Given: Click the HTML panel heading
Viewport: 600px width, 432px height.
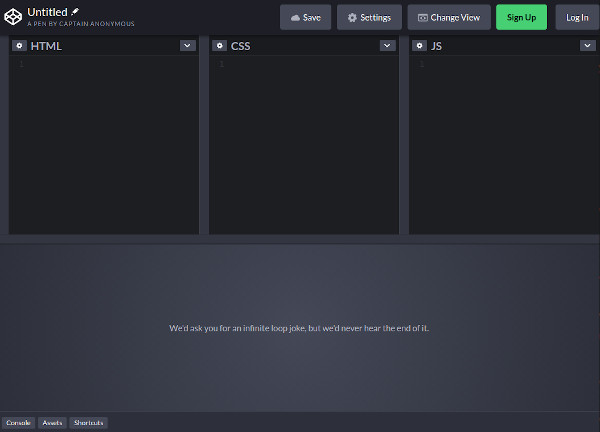Looking at the screenshot, I should tap(46, 46).
